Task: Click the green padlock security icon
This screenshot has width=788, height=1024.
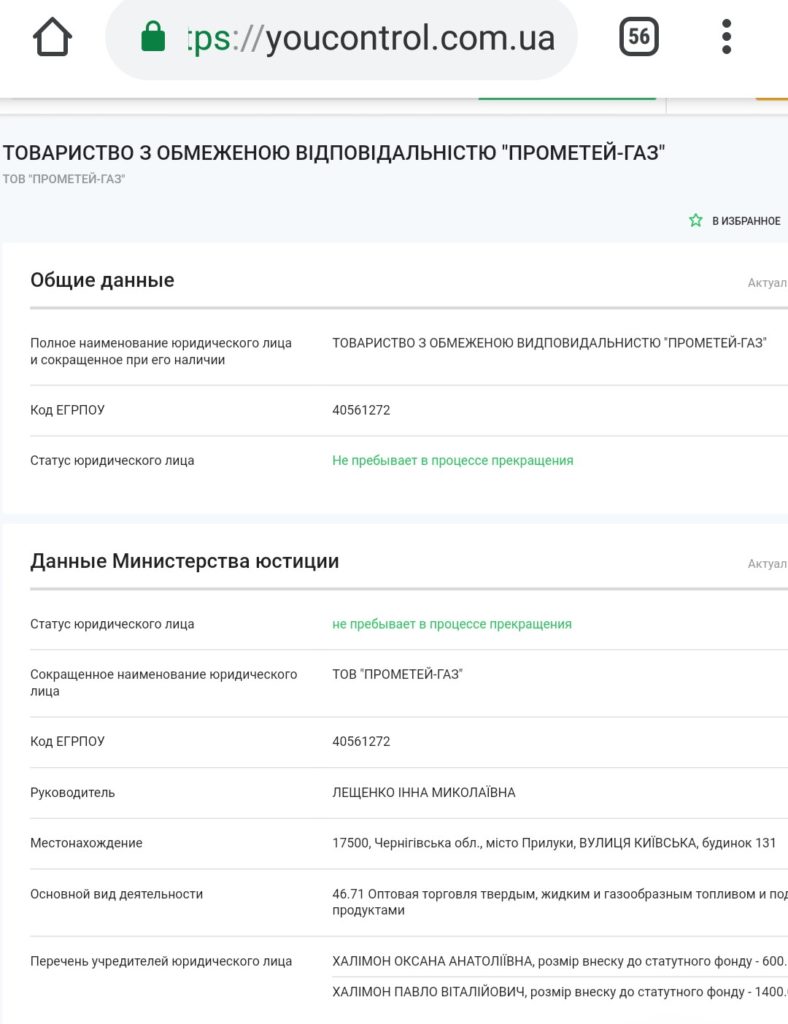Action: pos(153,38)
